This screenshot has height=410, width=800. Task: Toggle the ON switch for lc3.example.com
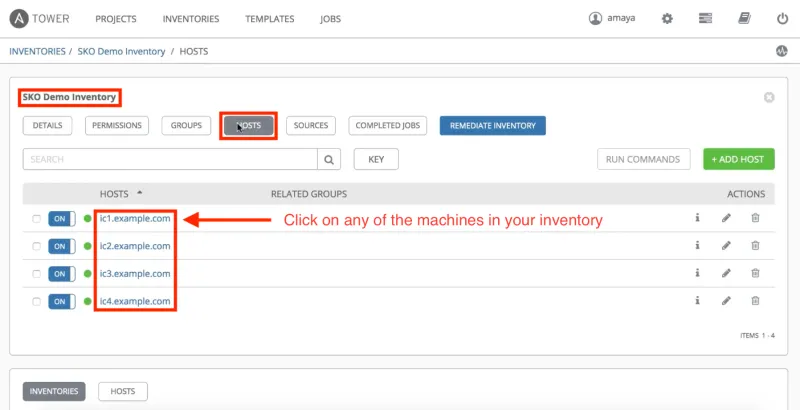coord(62,274)
